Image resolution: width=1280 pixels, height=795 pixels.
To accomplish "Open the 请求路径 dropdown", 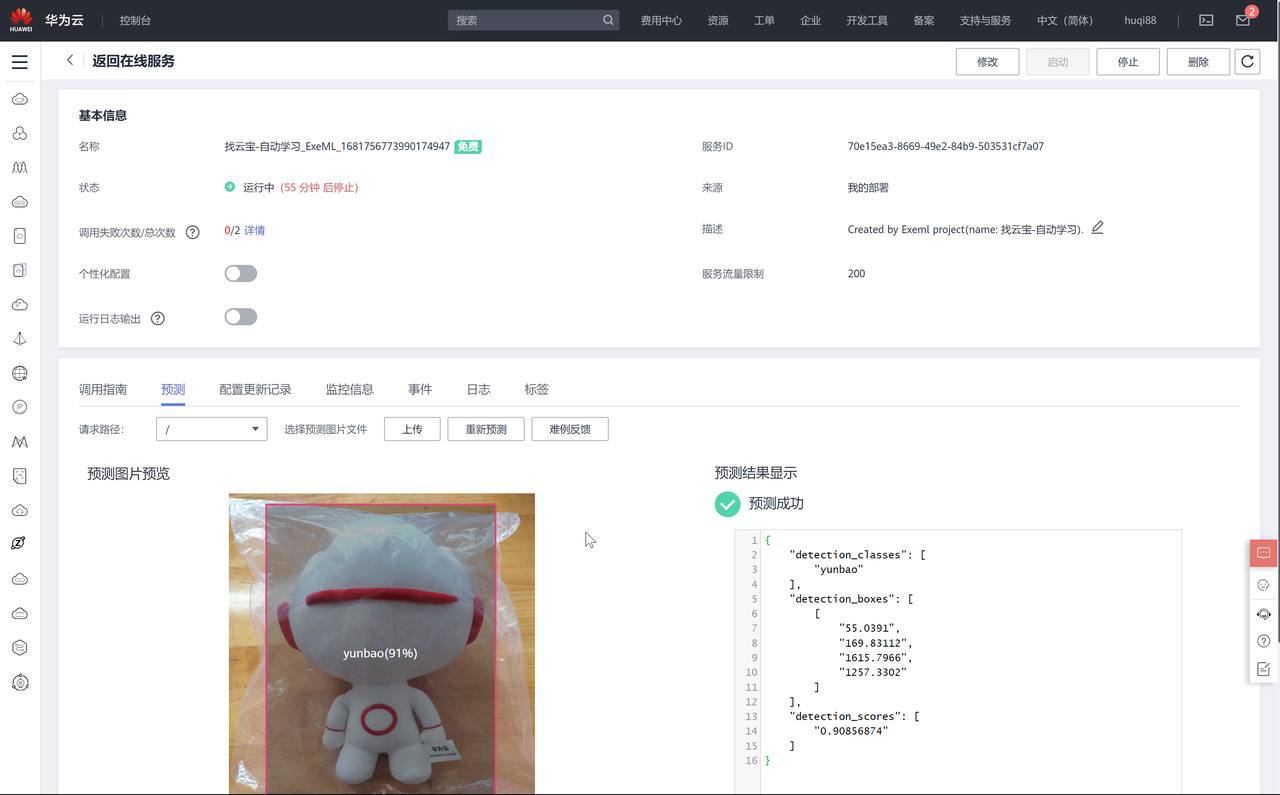I will pos(212,429).
